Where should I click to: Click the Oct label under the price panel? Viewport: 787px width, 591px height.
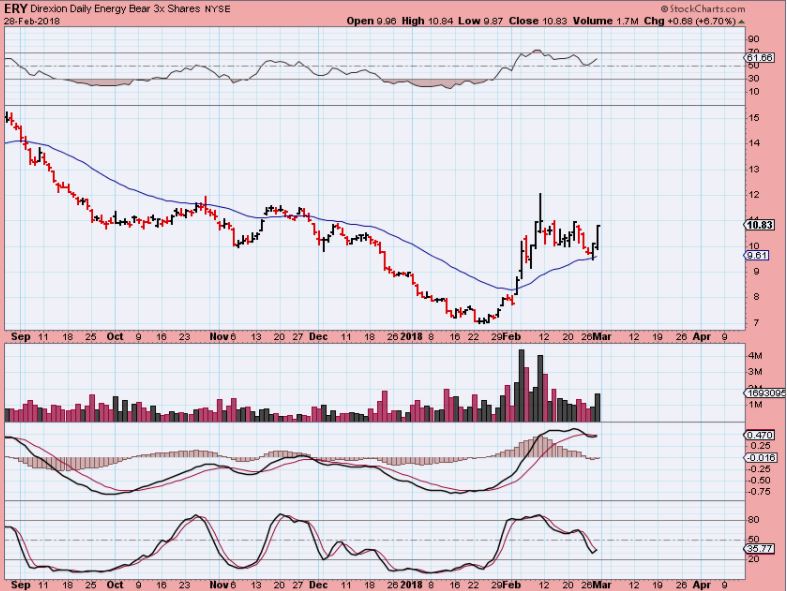coord(114,337)
